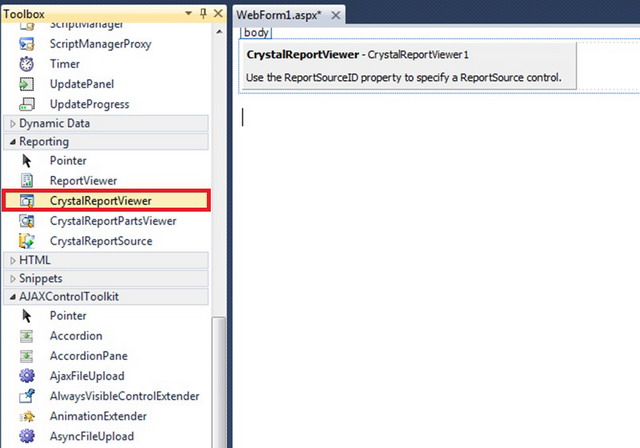Click the AjaxFileUpload gear icon
This screenshot has height=448, width=640.
tap(27, 376)
